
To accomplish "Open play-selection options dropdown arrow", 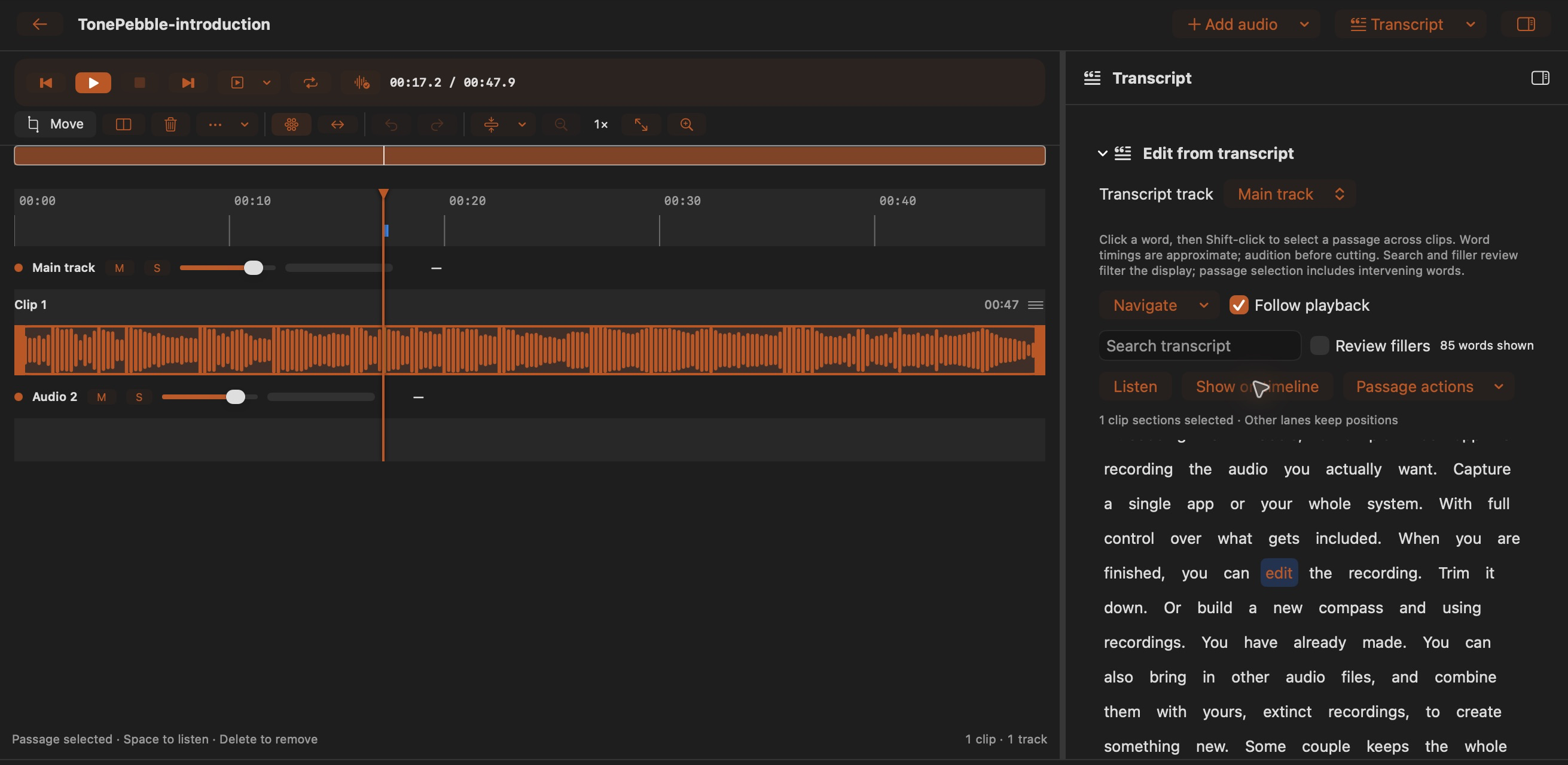I will [267, 82].
